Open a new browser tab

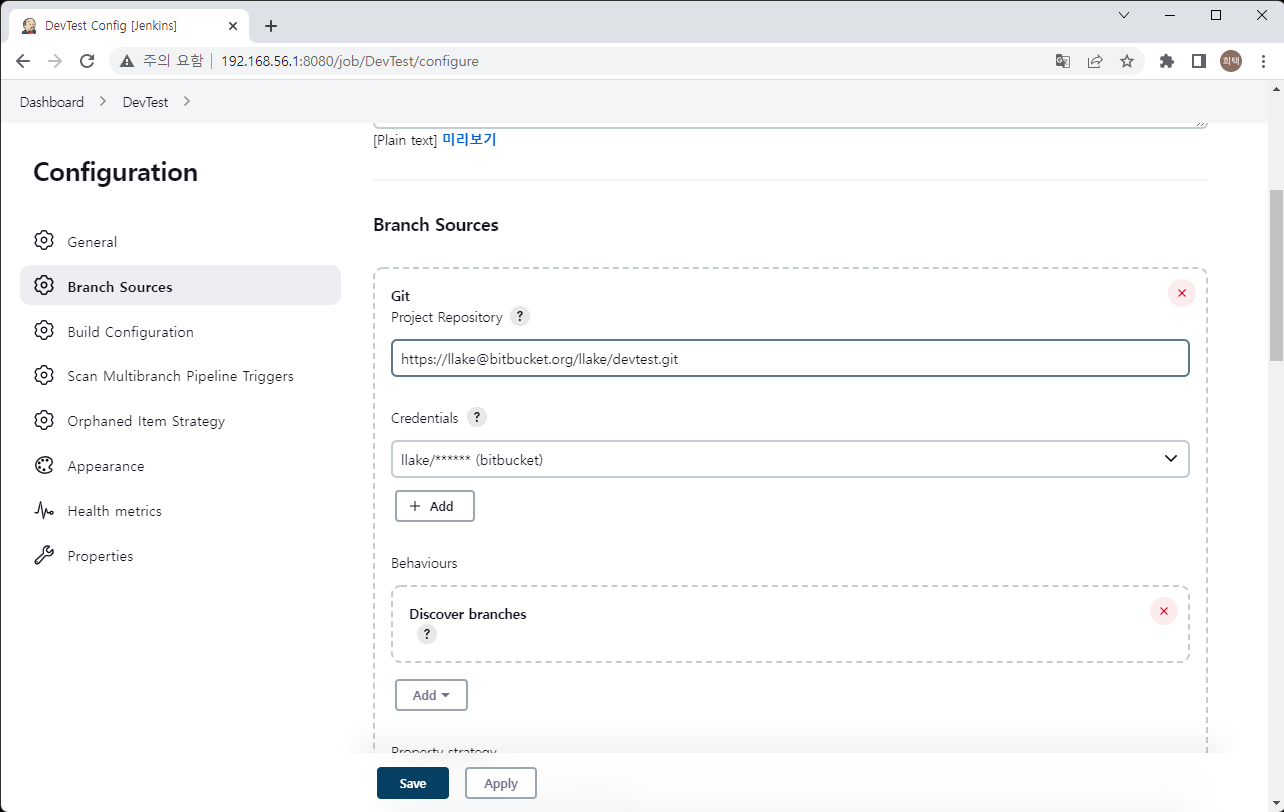point(271,26)
